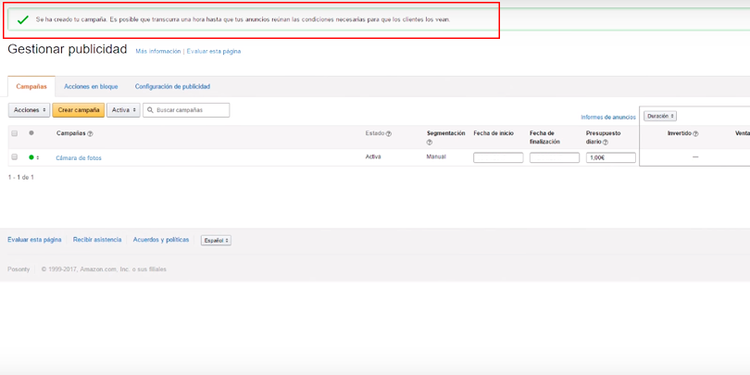Click the help icon next to Campañas header
This screenshot has height=375, width=750.
90,134
